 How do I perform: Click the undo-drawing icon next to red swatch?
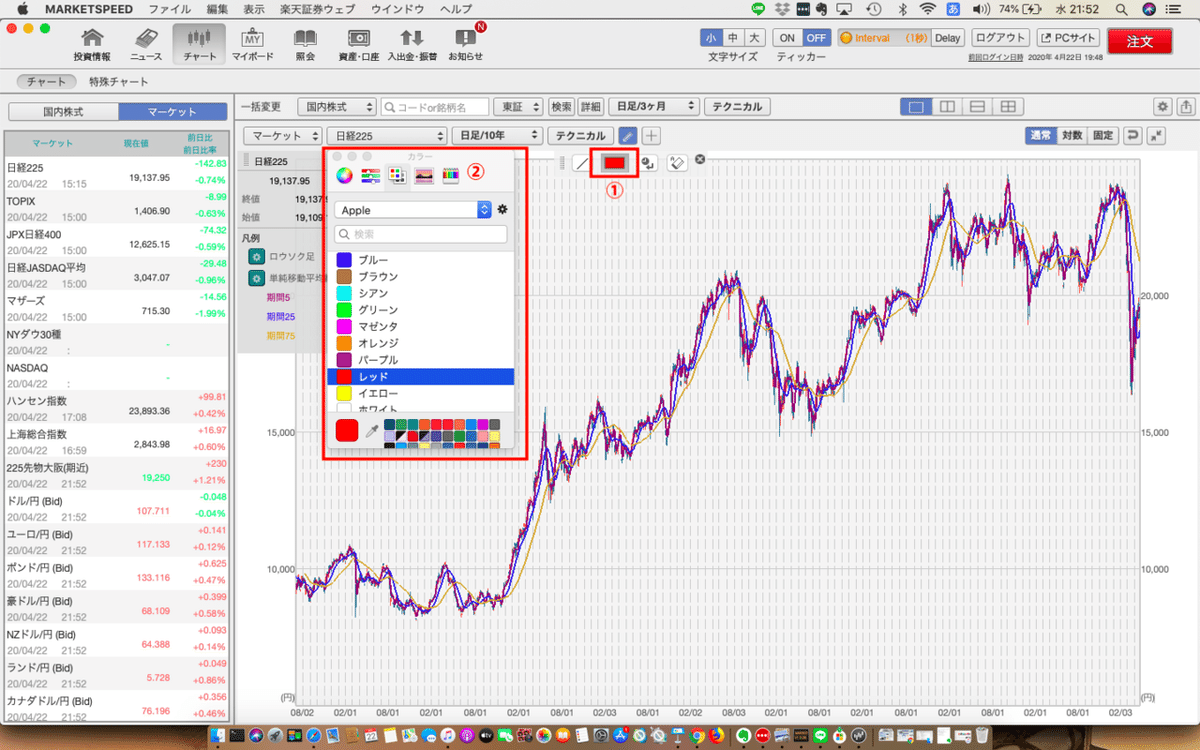coord(649,161)
